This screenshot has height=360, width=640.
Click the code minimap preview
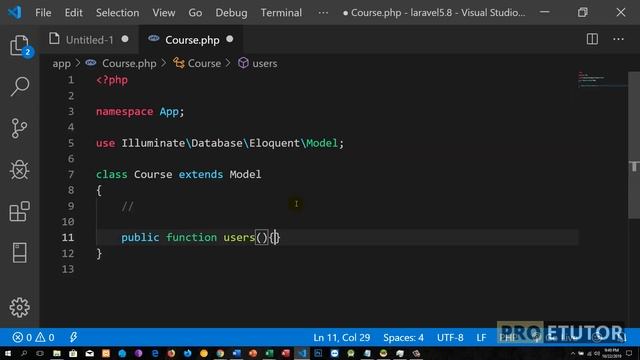(x=602, y=79)
